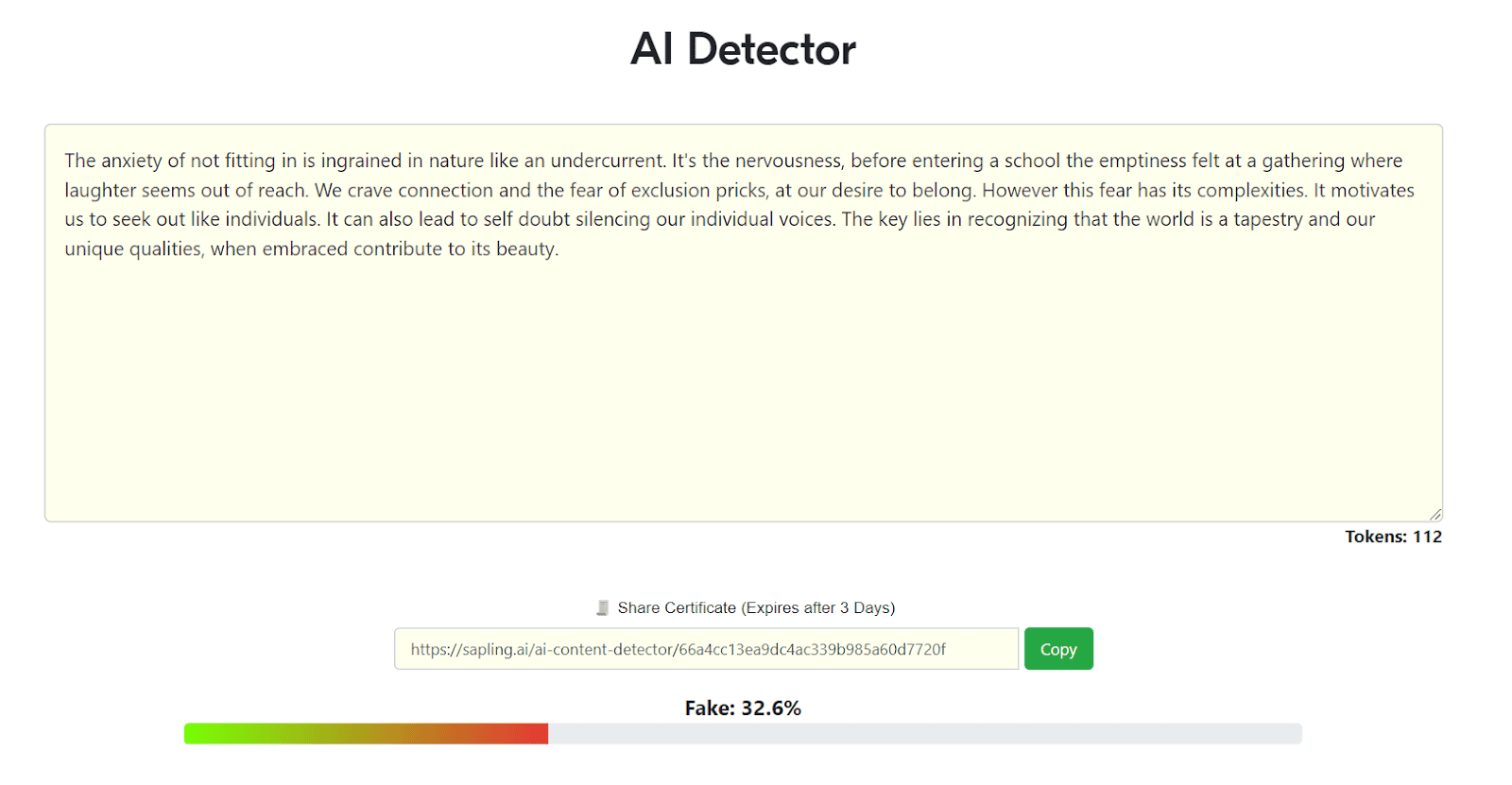Click the Share Certificate expiry text
This screenshot has height=785, width=1512.
756,607
